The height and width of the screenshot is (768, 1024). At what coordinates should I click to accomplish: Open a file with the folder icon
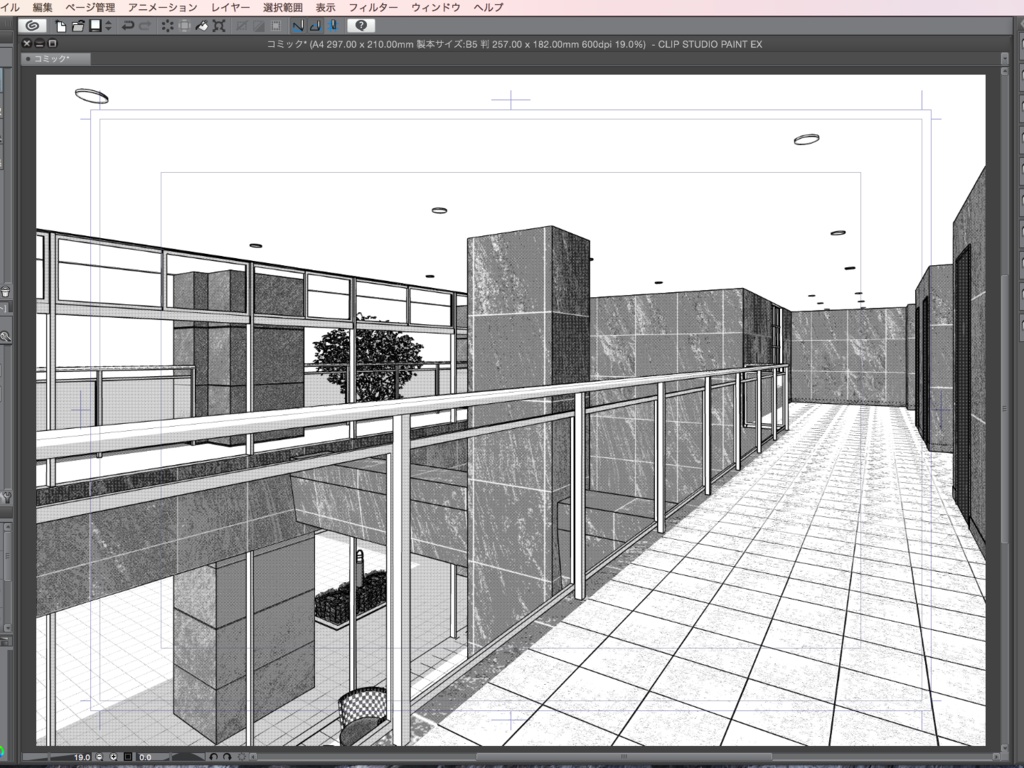point(76,26)
